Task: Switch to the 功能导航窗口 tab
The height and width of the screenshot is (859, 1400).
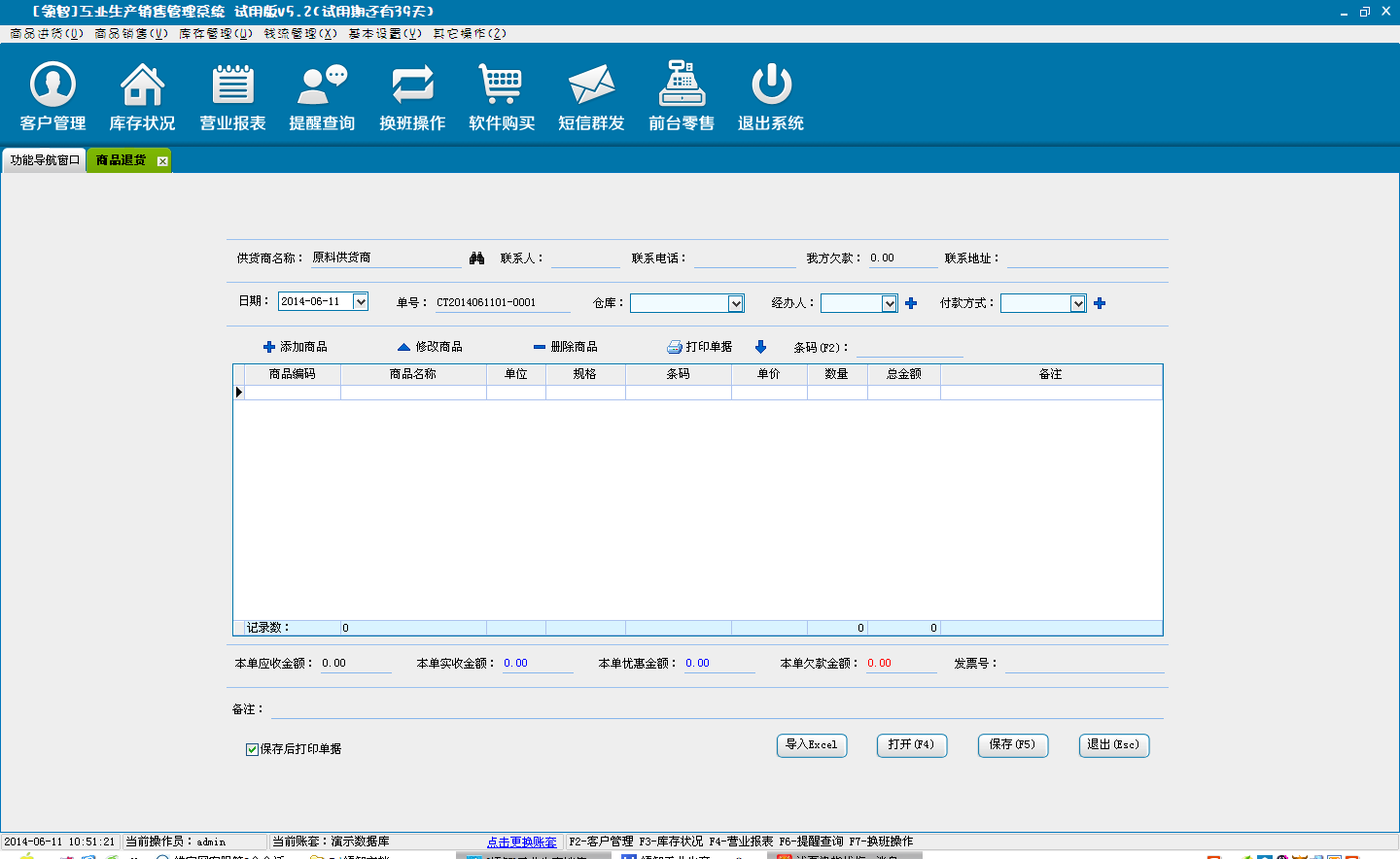Action: tap(45, 160)
